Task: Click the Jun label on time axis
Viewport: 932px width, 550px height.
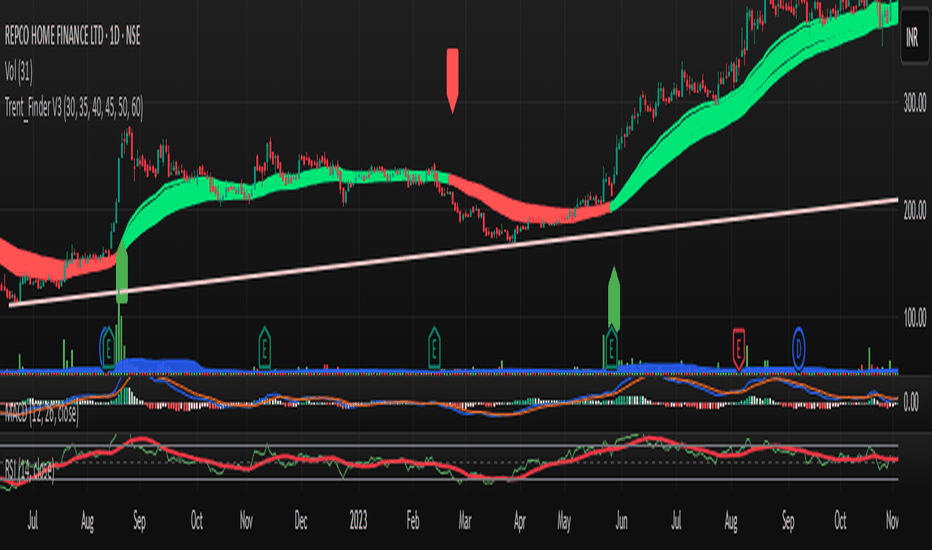Action: point(621,521)
